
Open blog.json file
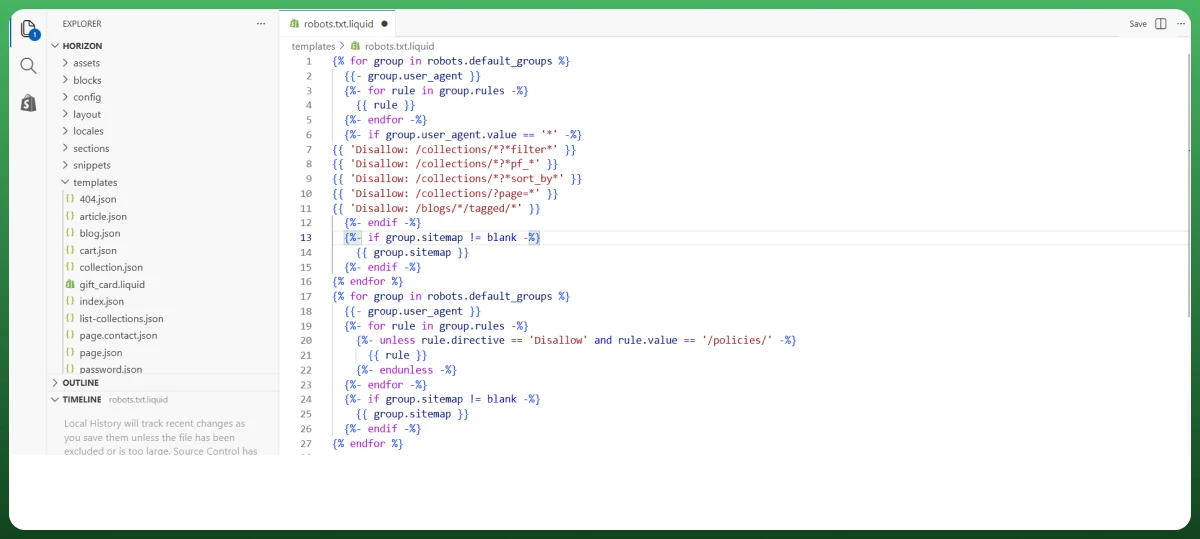pos(100,233)
